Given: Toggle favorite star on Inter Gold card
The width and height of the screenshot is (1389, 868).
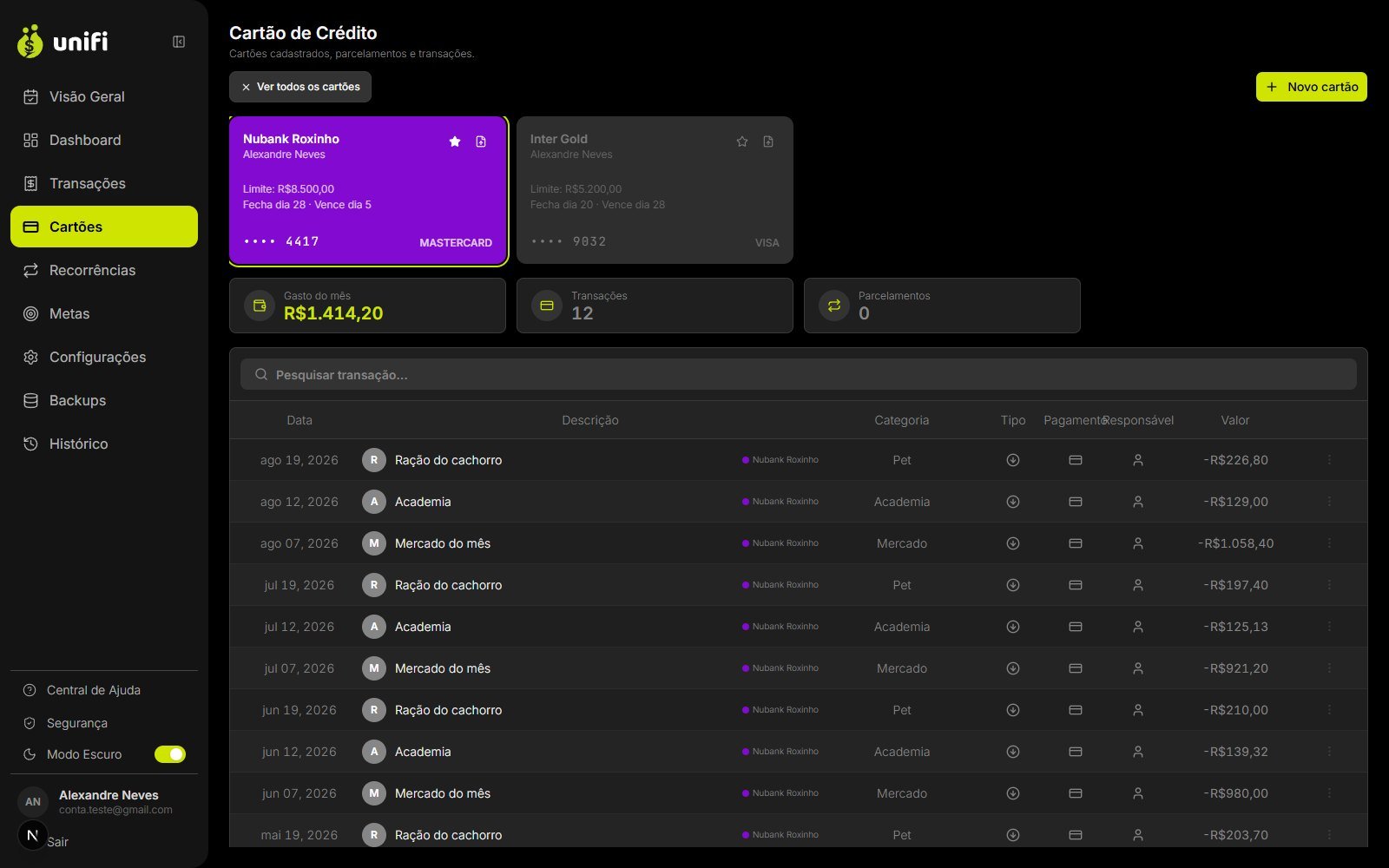Looking at the screenshot, I should click(742, 141).
